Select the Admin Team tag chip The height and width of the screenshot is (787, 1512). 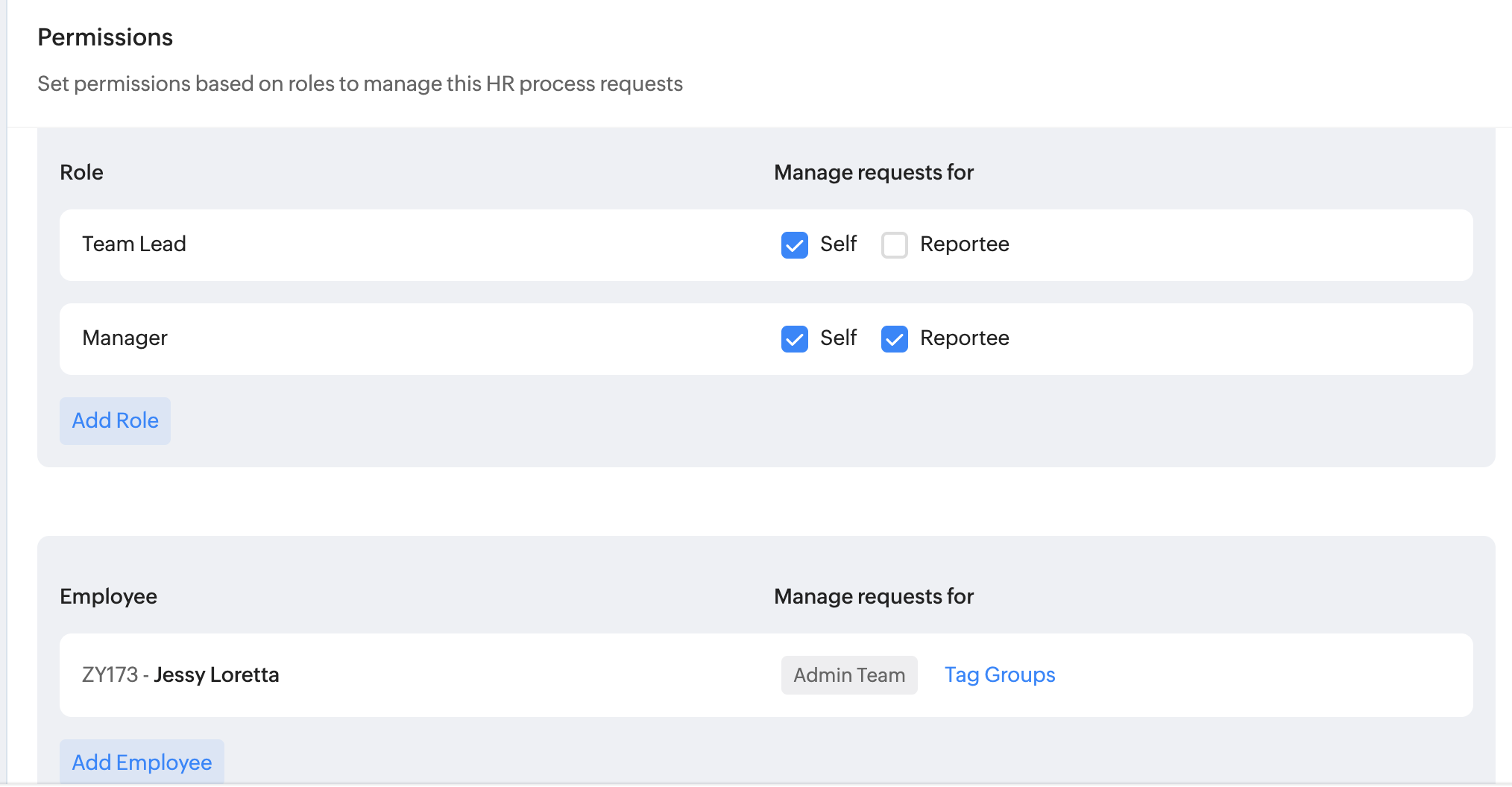[x=848, y=675]
